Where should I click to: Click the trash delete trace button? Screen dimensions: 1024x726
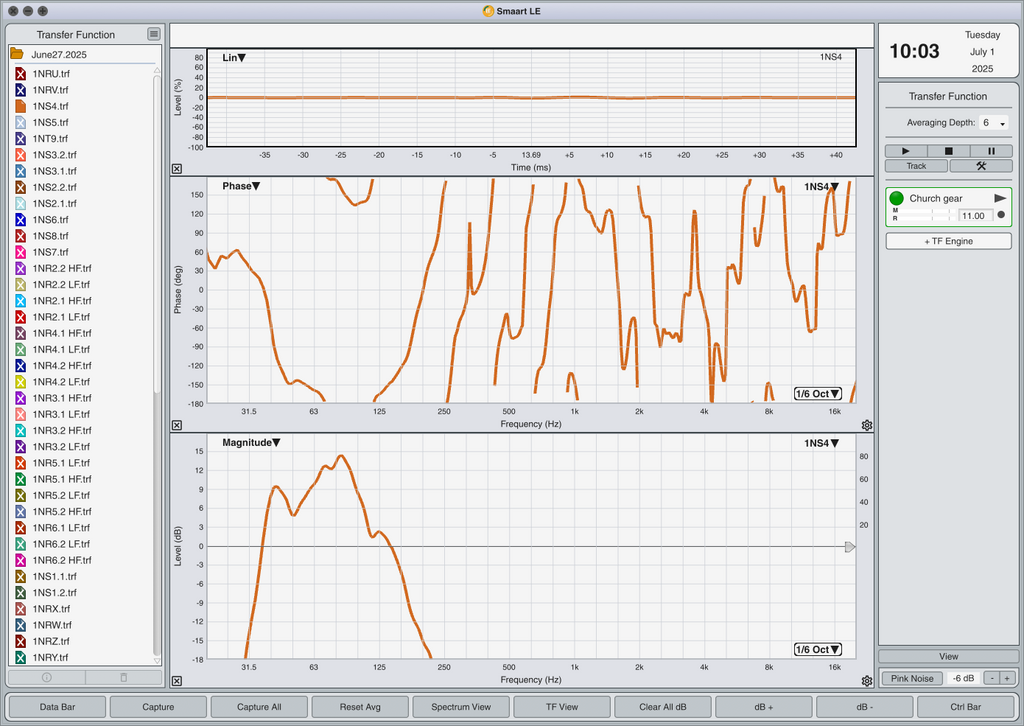pos(123,678)
